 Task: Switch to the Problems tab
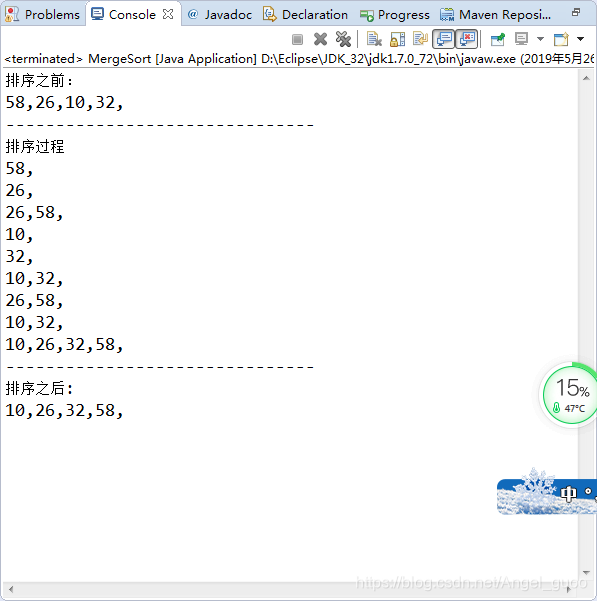43,15
